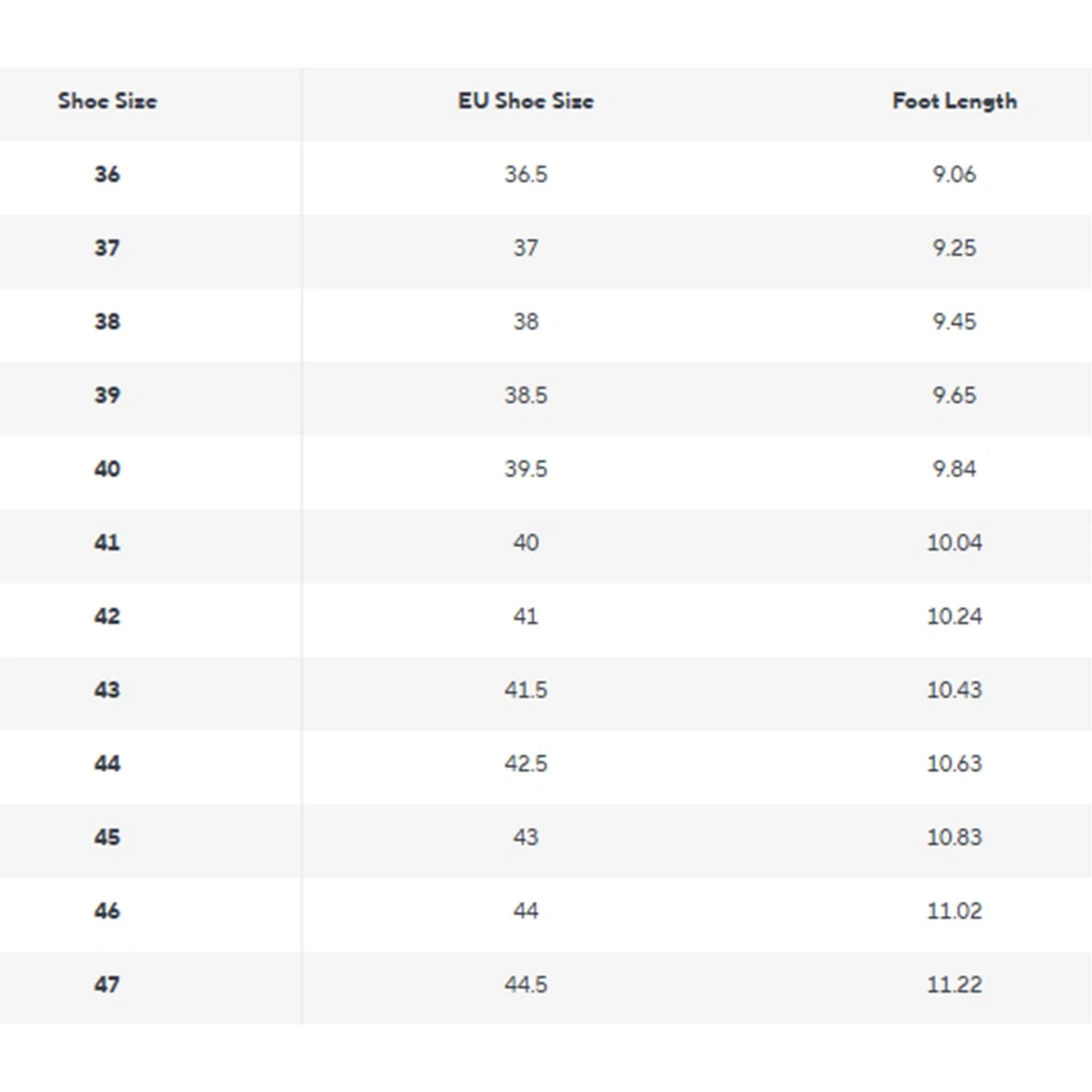Viewport: 1092px width, 1092px height.
Task: Click EU shoe size 38.5 cell
Action: coord(526,395)
